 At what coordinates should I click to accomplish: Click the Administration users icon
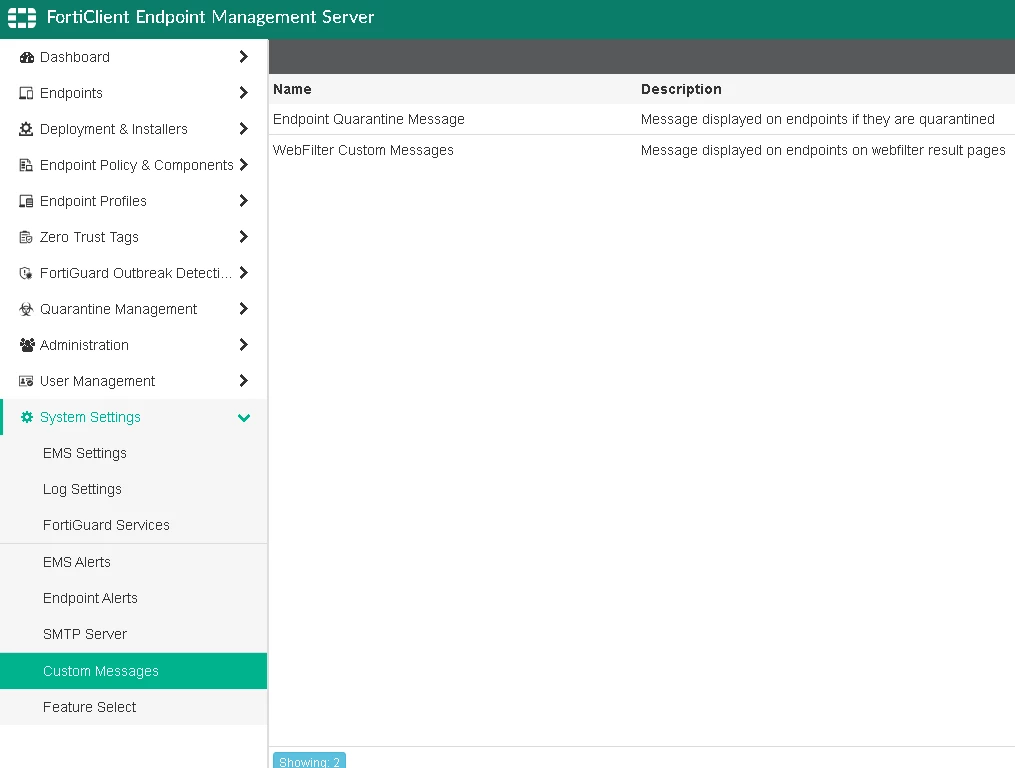[x=27, y=345]
